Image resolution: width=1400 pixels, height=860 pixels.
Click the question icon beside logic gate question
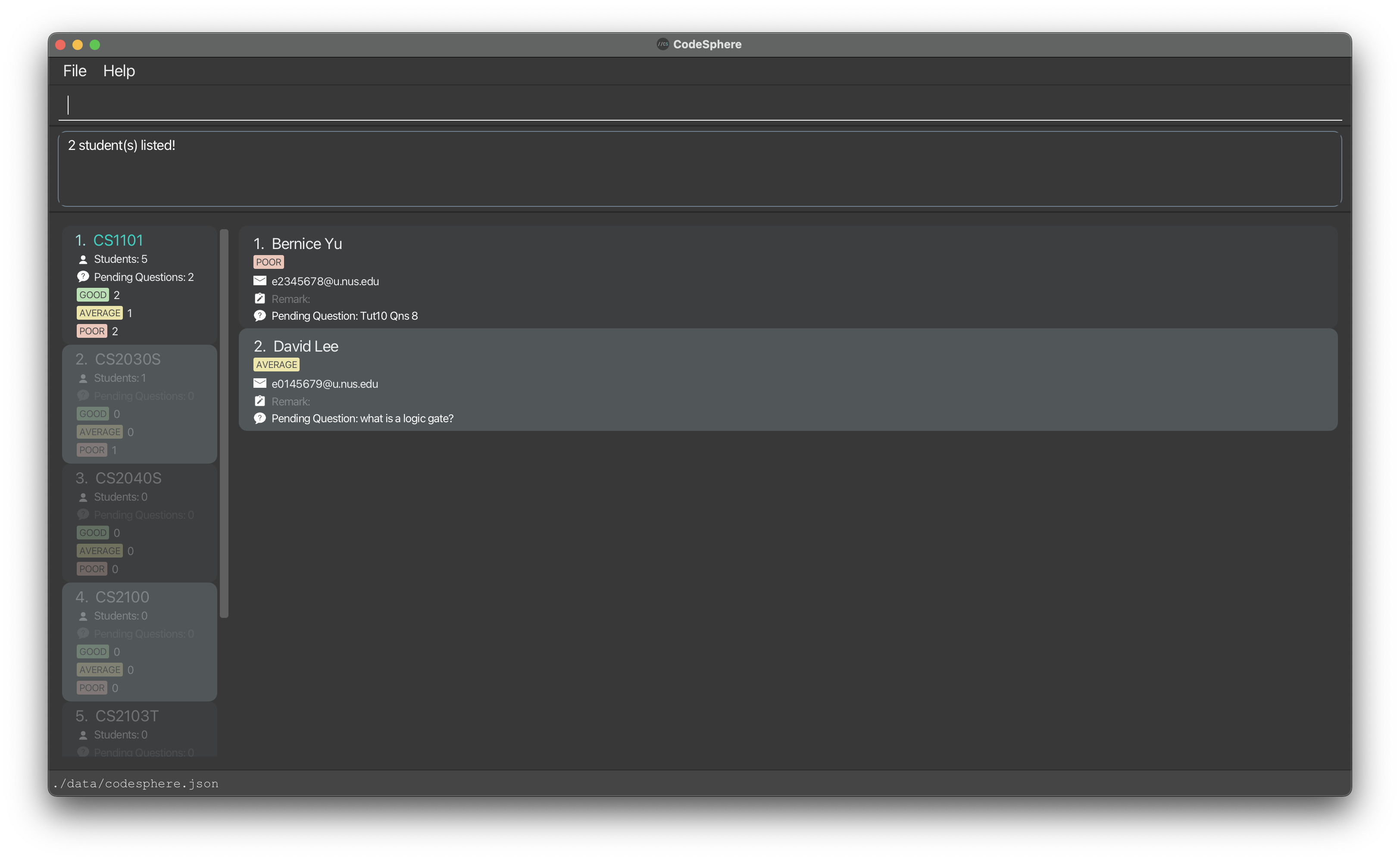[x=259, y=418]
